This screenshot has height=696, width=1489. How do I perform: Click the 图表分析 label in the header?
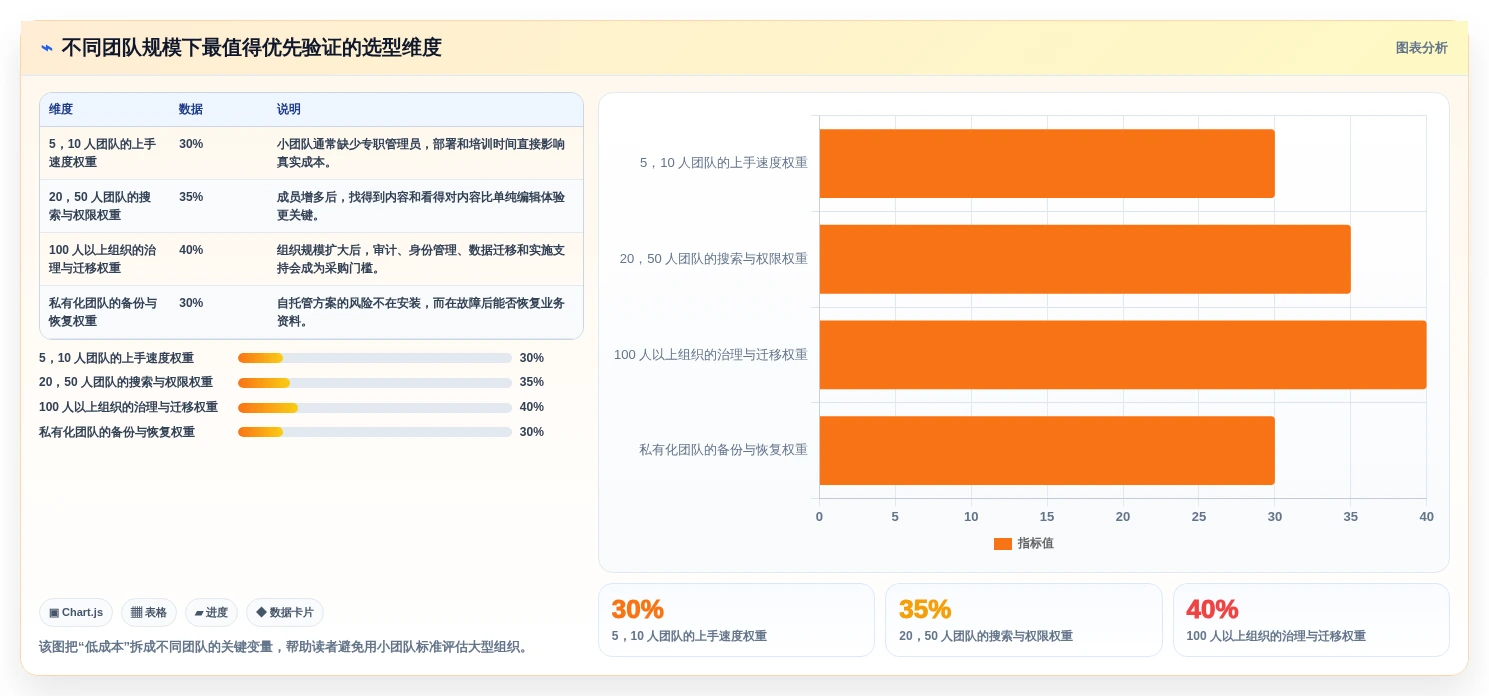(1421, 48)
